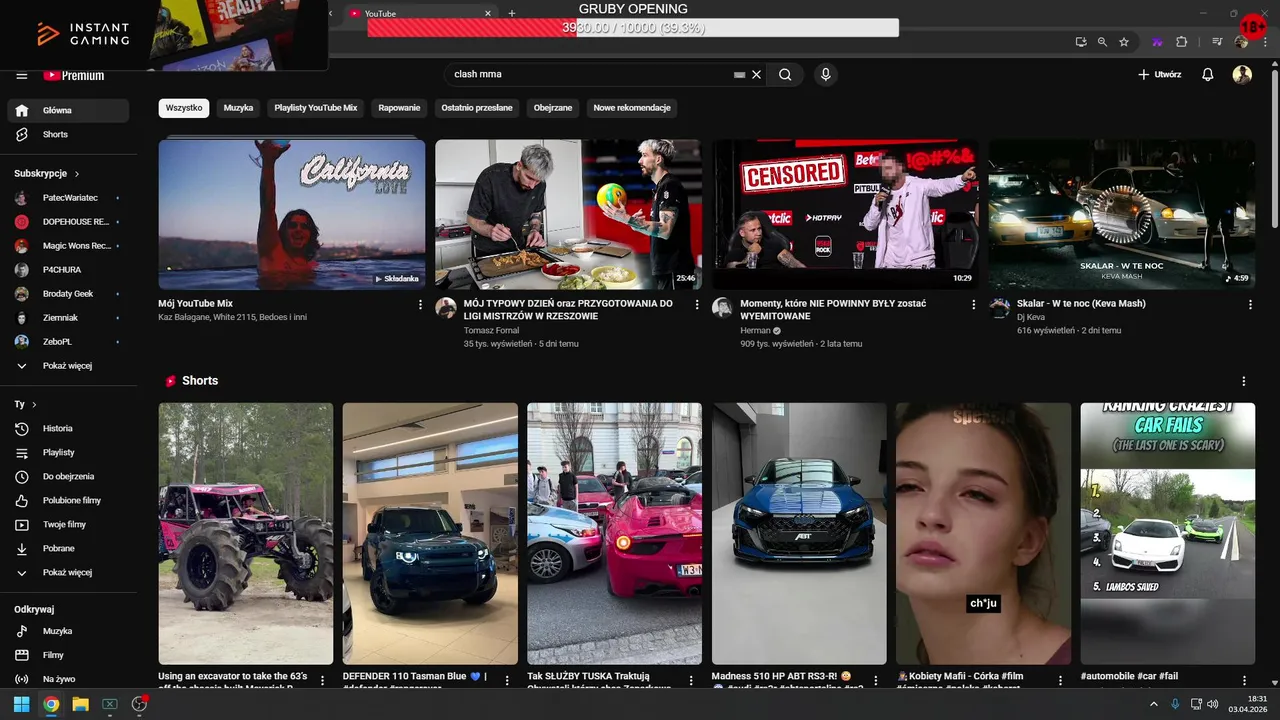Open a new Chrome tab with plus
1280x720 pixels.
pos(512,13)
